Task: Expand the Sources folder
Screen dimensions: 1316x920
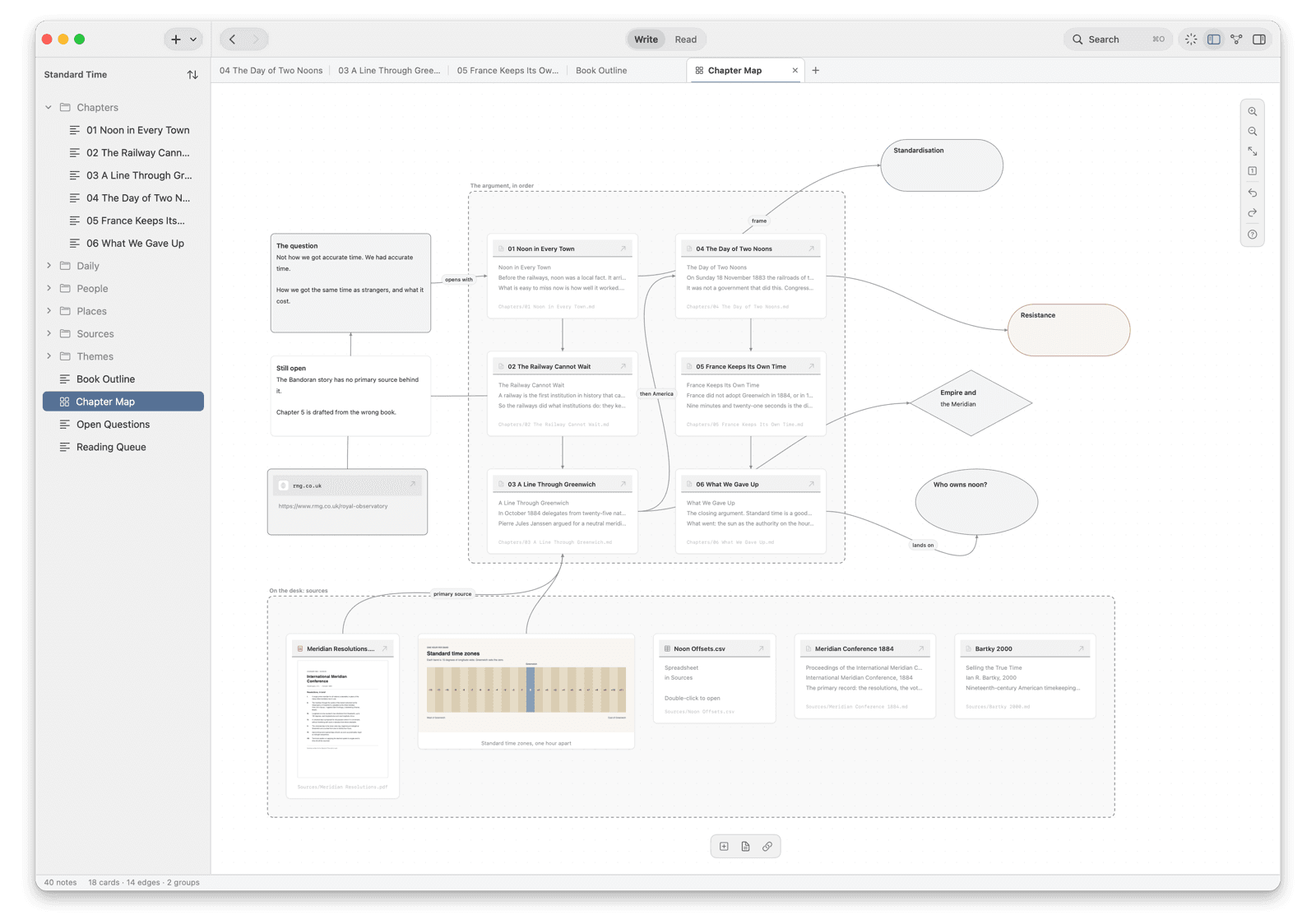Action: tap(49, 334)
